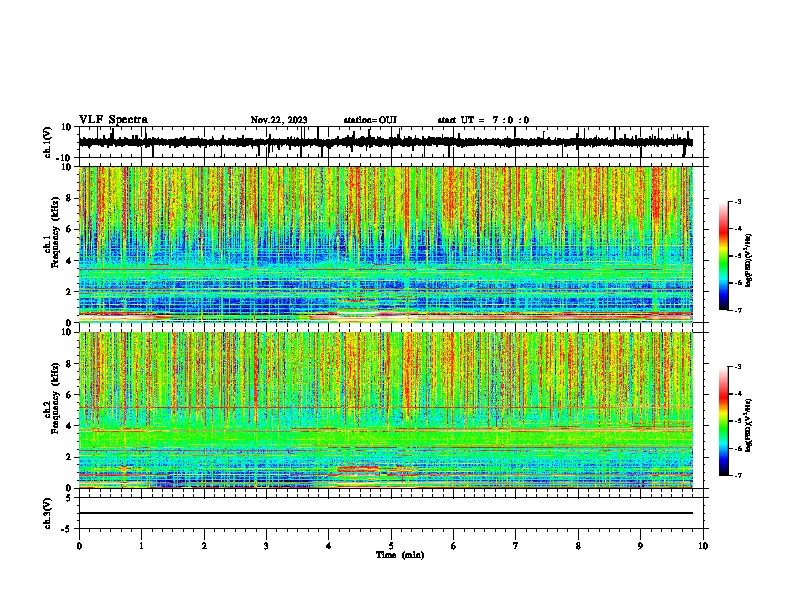Click the 'start UT = 7 : 0 : 0' text
Viewport: 792px width, 612px height.
tap(483, 120)
